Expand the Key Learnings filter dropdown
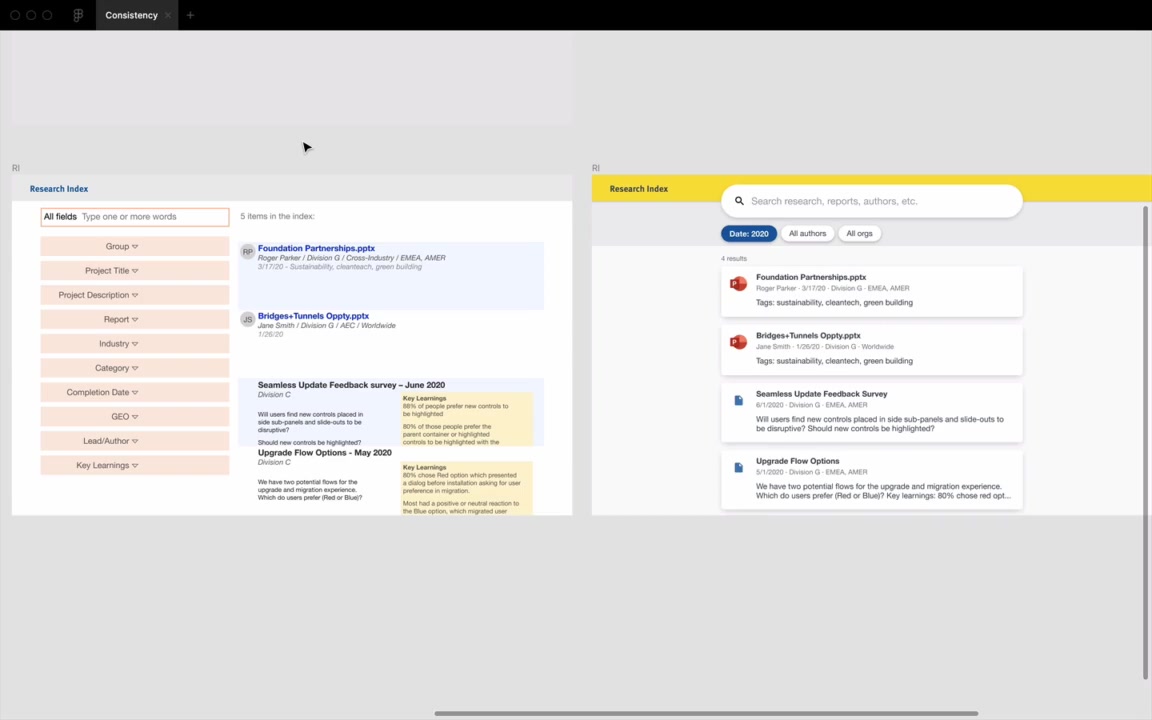Viewport: 1152px width, 720px height. click(x=134, y=465)
